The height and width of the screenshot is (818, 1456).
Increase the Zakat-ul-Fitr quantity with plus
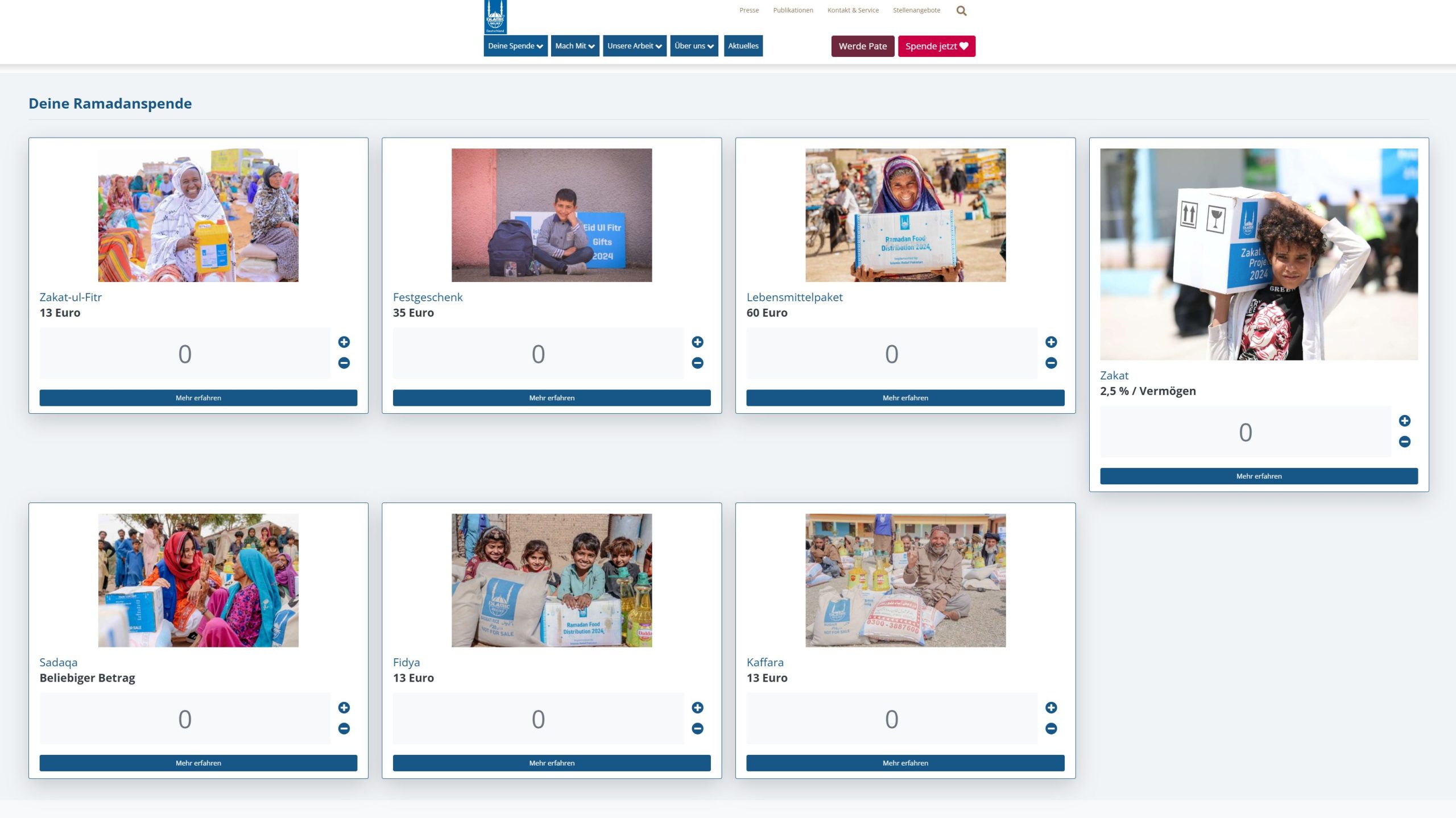tap(345, 342)
